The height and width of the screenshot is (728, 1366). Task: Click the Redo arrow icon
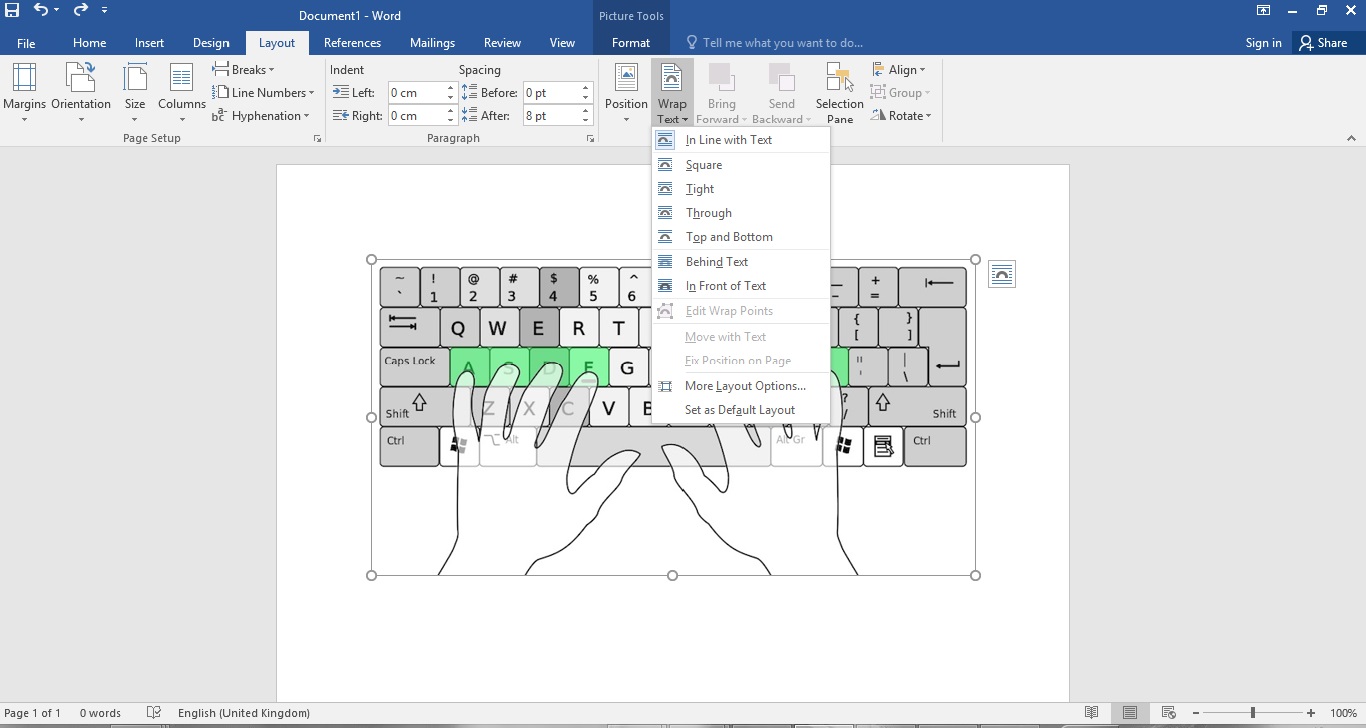click(x=81, y=10)
